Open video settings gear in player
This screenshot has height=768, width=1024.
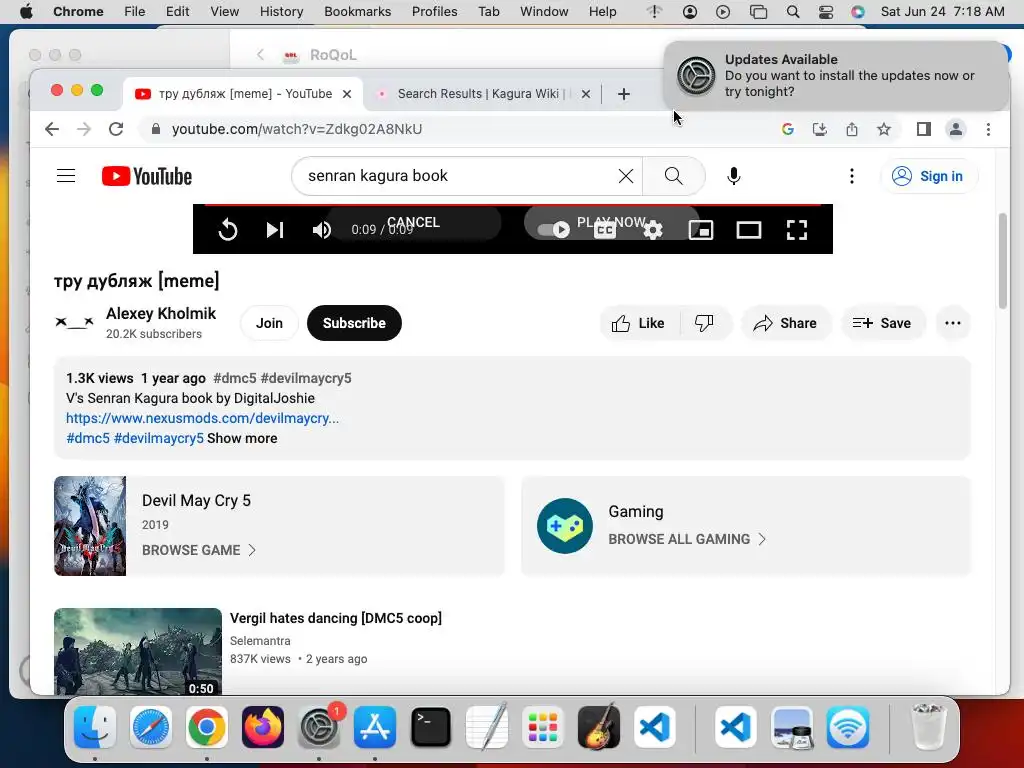pos(653,230)
